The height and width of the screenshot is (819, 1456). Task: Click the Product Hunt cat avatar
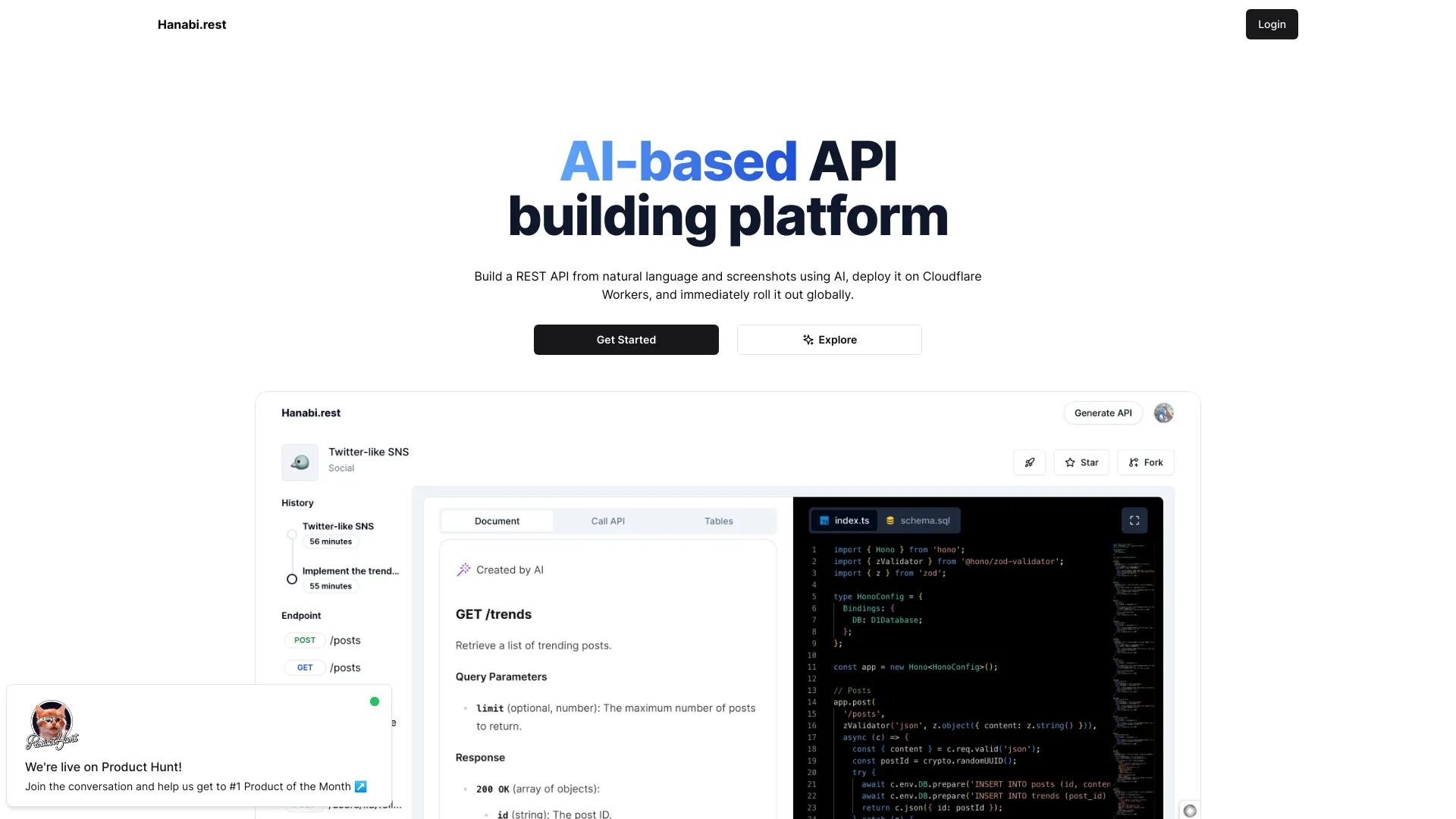(x=51, y=725)
